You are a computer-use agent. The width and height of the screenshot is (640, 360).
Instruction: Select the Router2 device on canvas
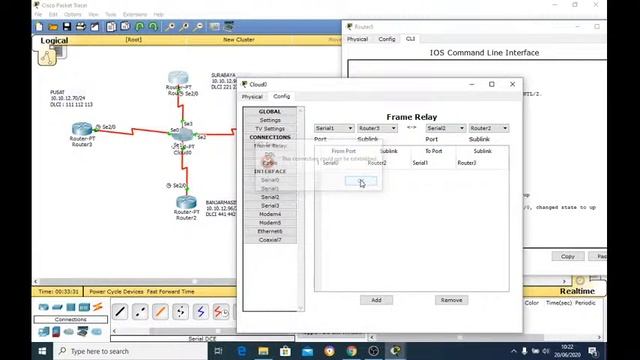tap(187, 202)
